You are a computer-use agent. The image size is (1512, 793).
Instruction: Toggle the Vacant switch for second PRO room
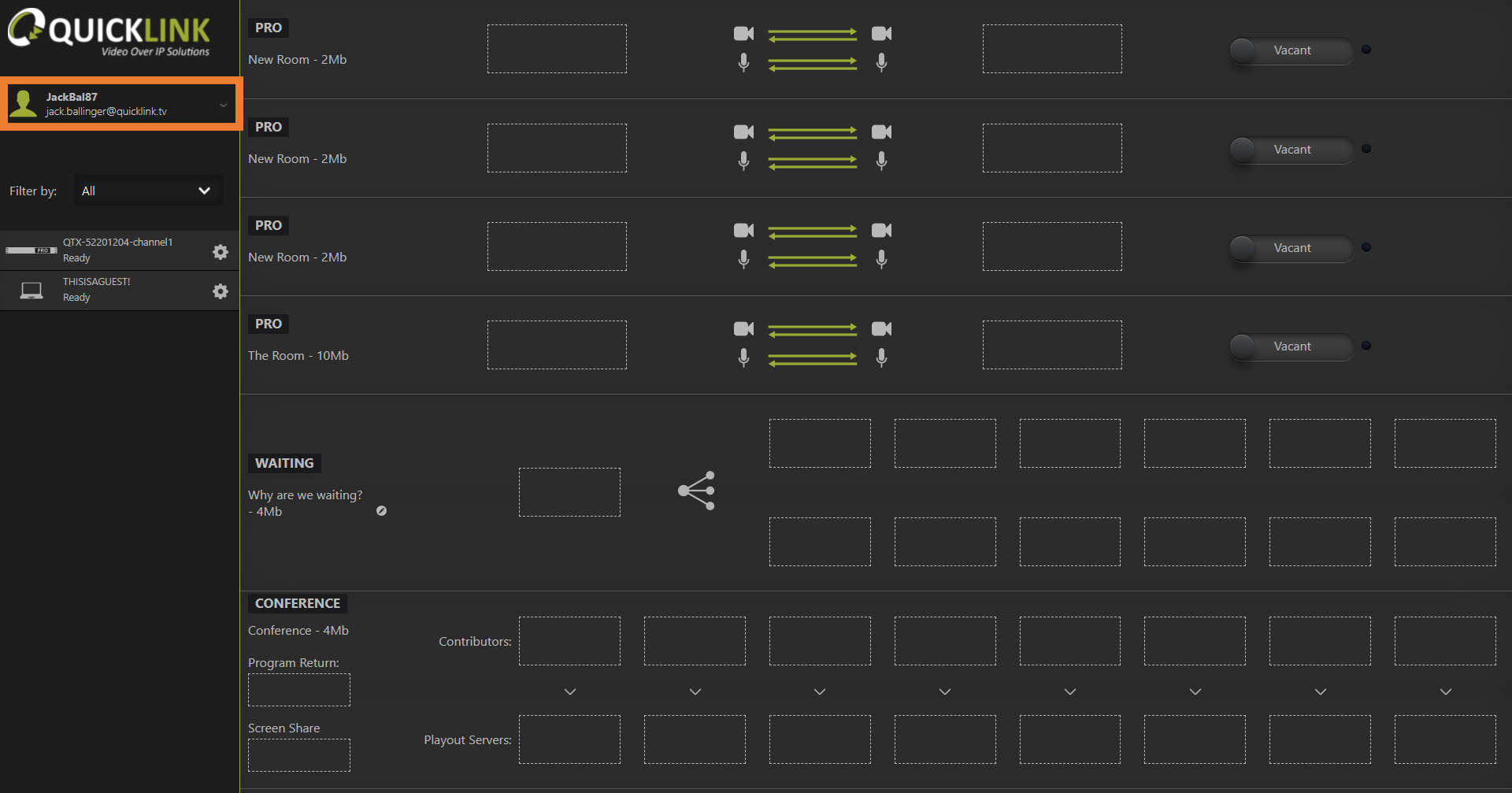pyautogui.click(x=1290, y=150)
